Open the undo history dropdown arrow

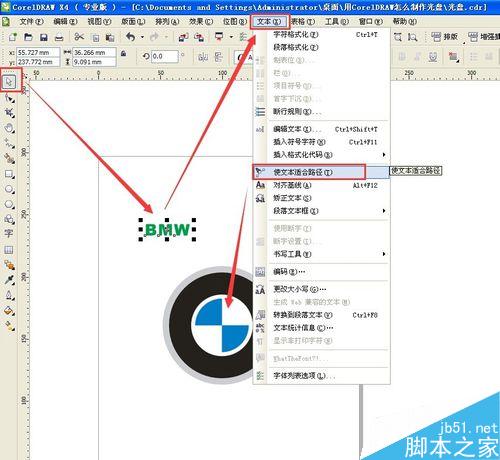coord(142,37)
